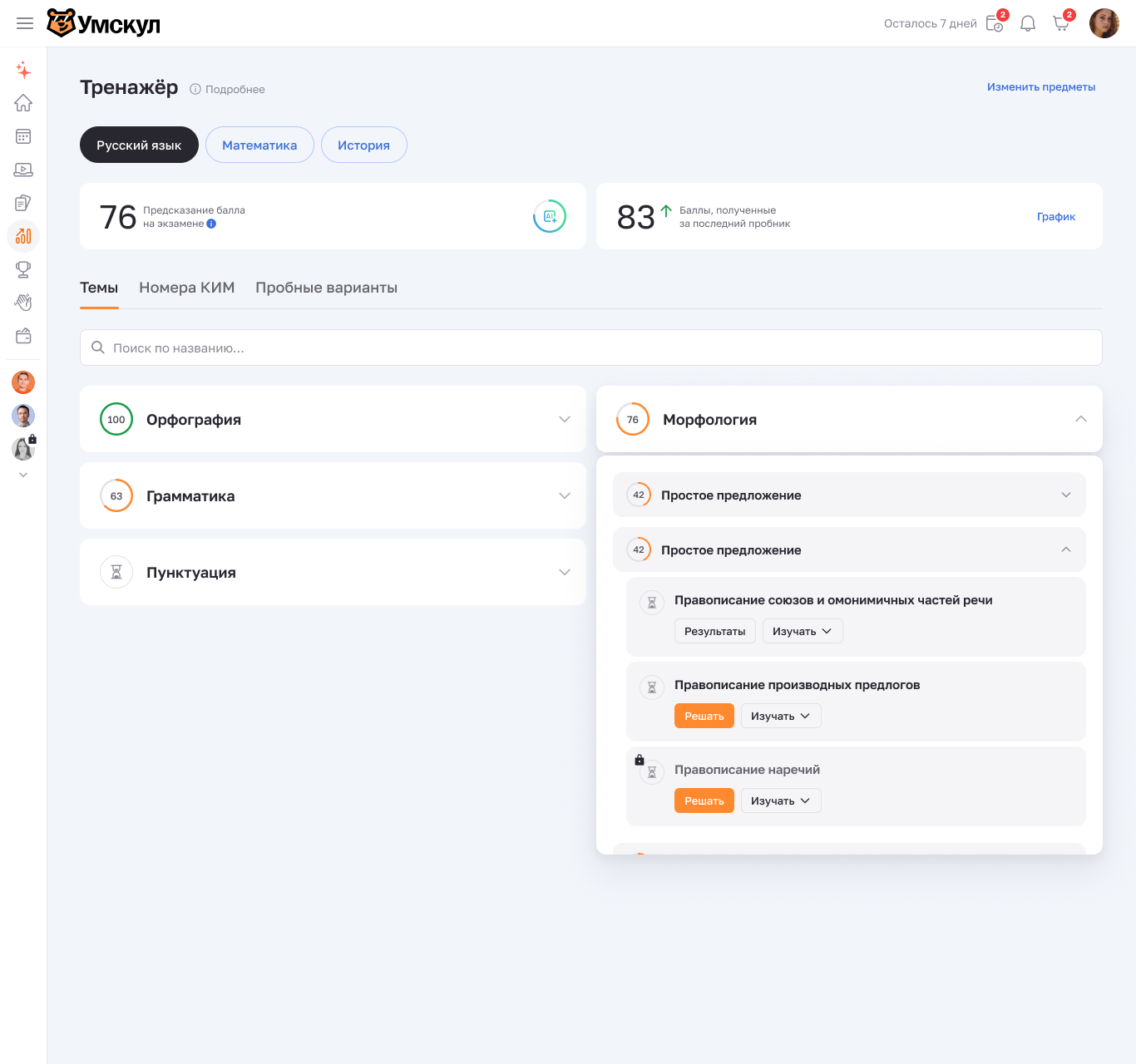Viewport: 1136px width, 1064px height.
Task: Open Результаты for Правописание союзов
Action: [715, 631]
